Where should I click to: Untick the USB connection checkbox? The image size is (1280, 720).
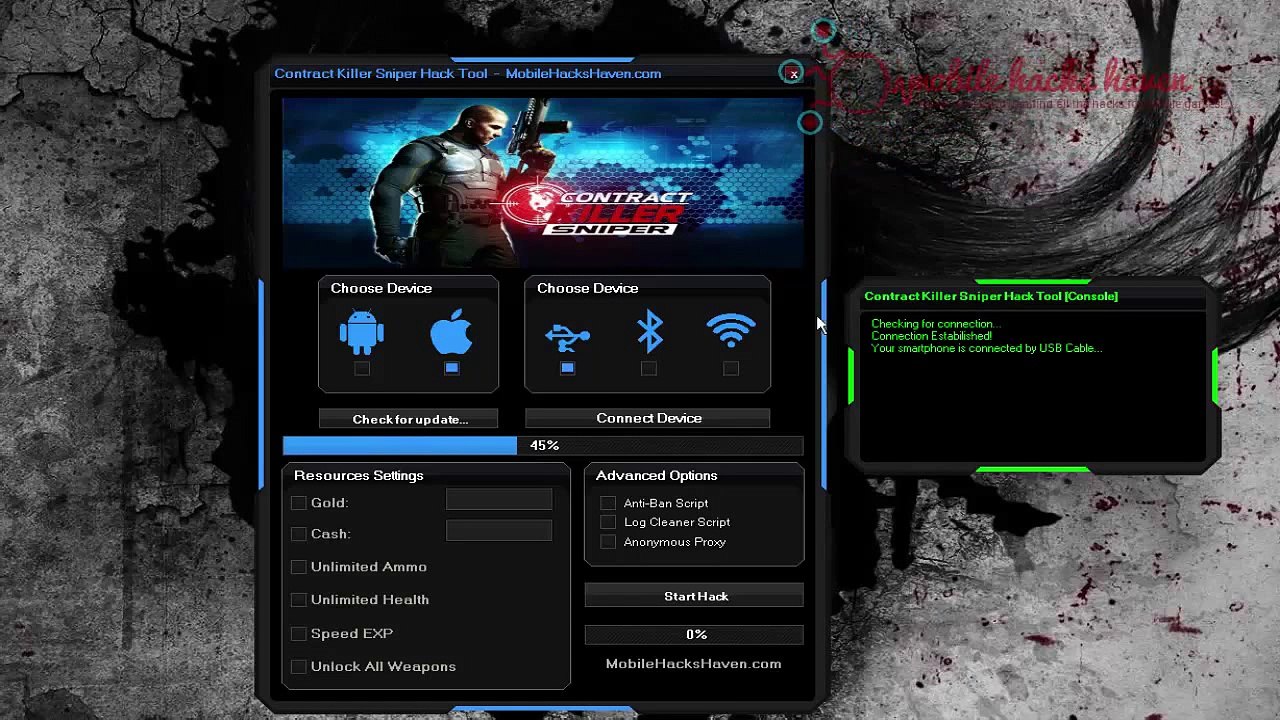tap(567, 368)
